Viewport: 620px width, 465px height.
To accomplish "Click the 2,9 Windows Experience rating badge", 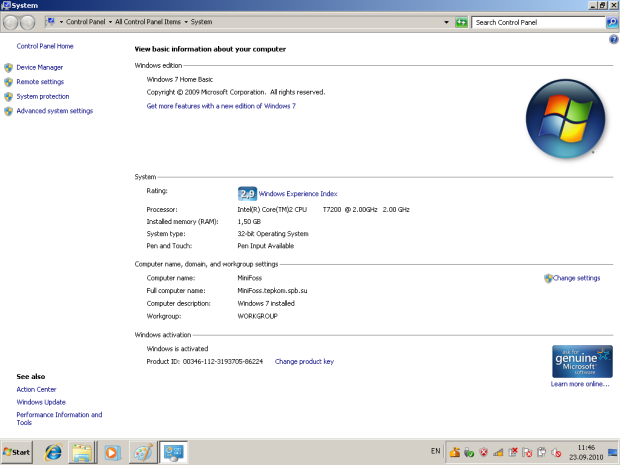I will click(x=248, y=194).
